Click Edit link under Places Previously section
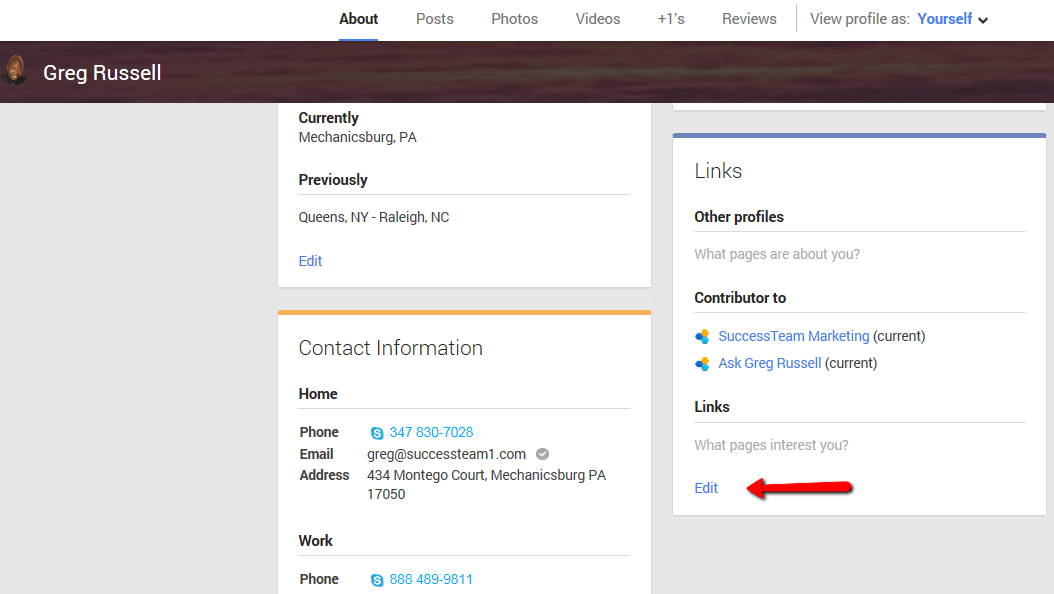This screenshot has width=1054, height=594. 310,261
